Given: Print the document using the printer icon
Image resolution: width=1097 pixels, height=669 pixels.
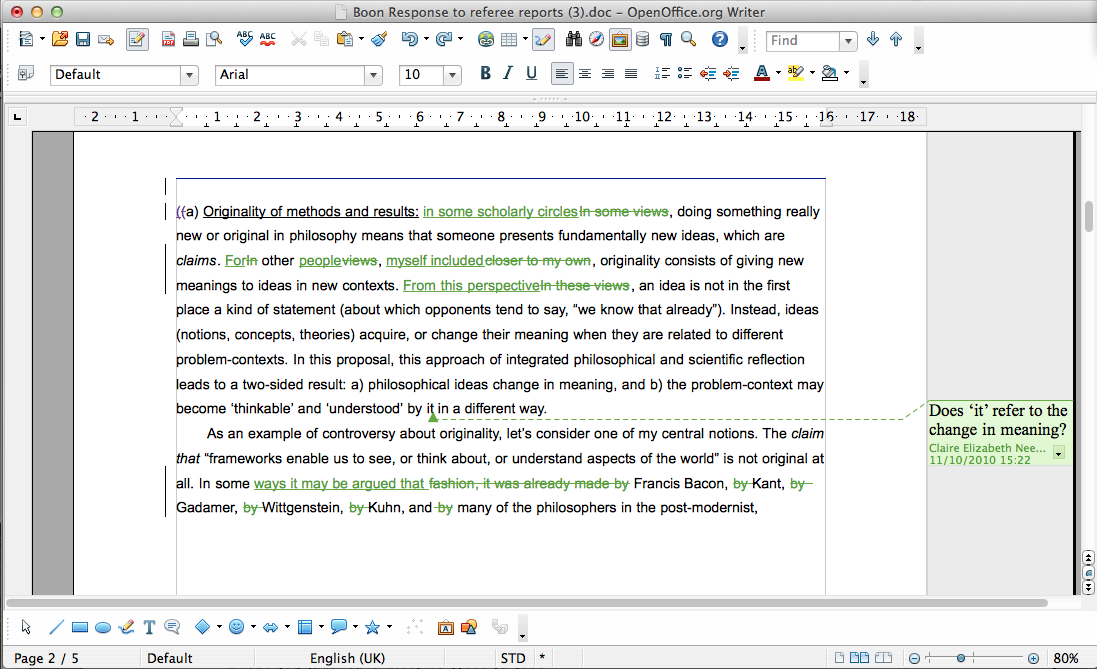Looking at the screenshot, I should [190, 39].
